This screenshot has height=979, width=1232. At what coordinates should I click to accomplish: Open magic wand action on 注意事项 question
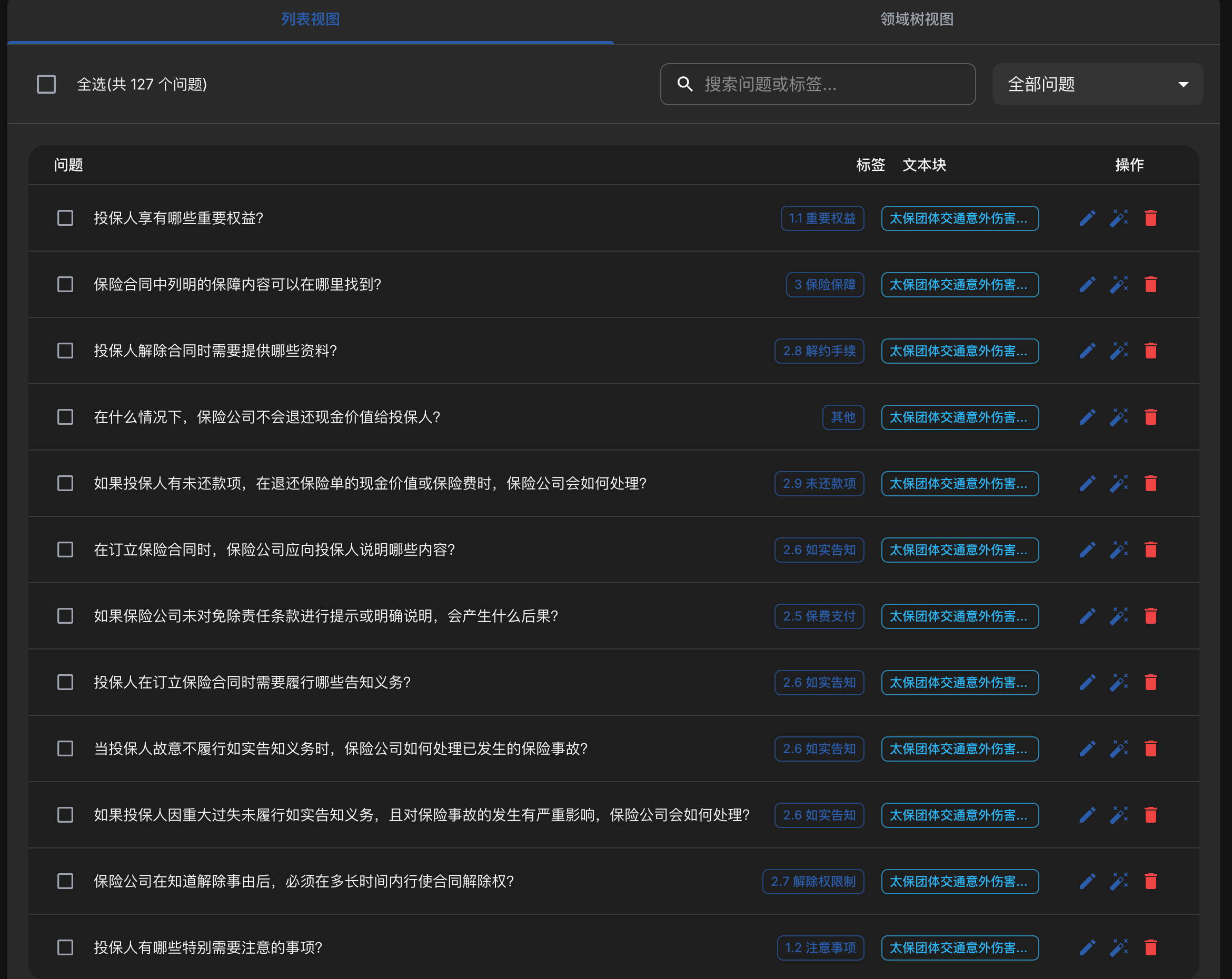[x=1119, y=947]
